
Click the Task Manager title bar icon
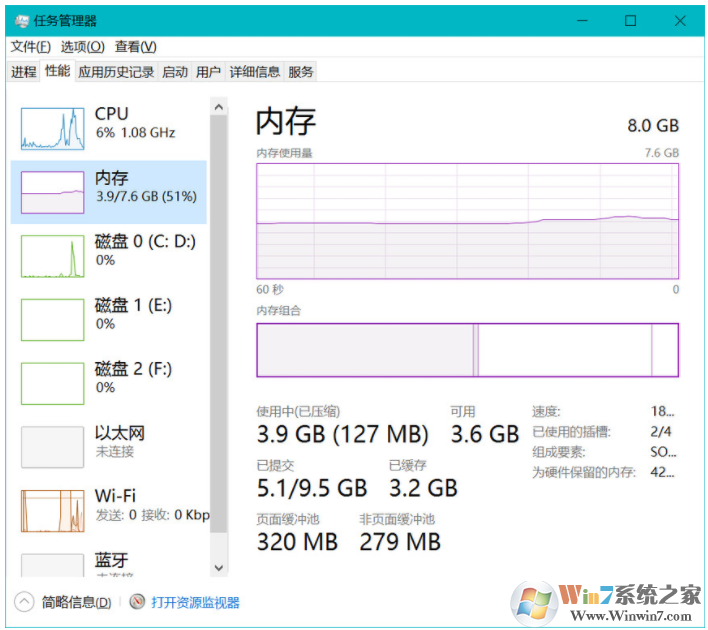point(20,21)
